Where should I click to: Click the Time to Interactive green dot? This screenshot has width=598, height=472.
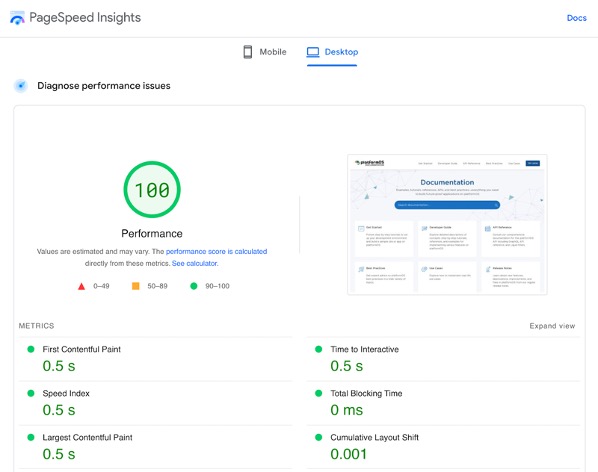tap(318, 349)
